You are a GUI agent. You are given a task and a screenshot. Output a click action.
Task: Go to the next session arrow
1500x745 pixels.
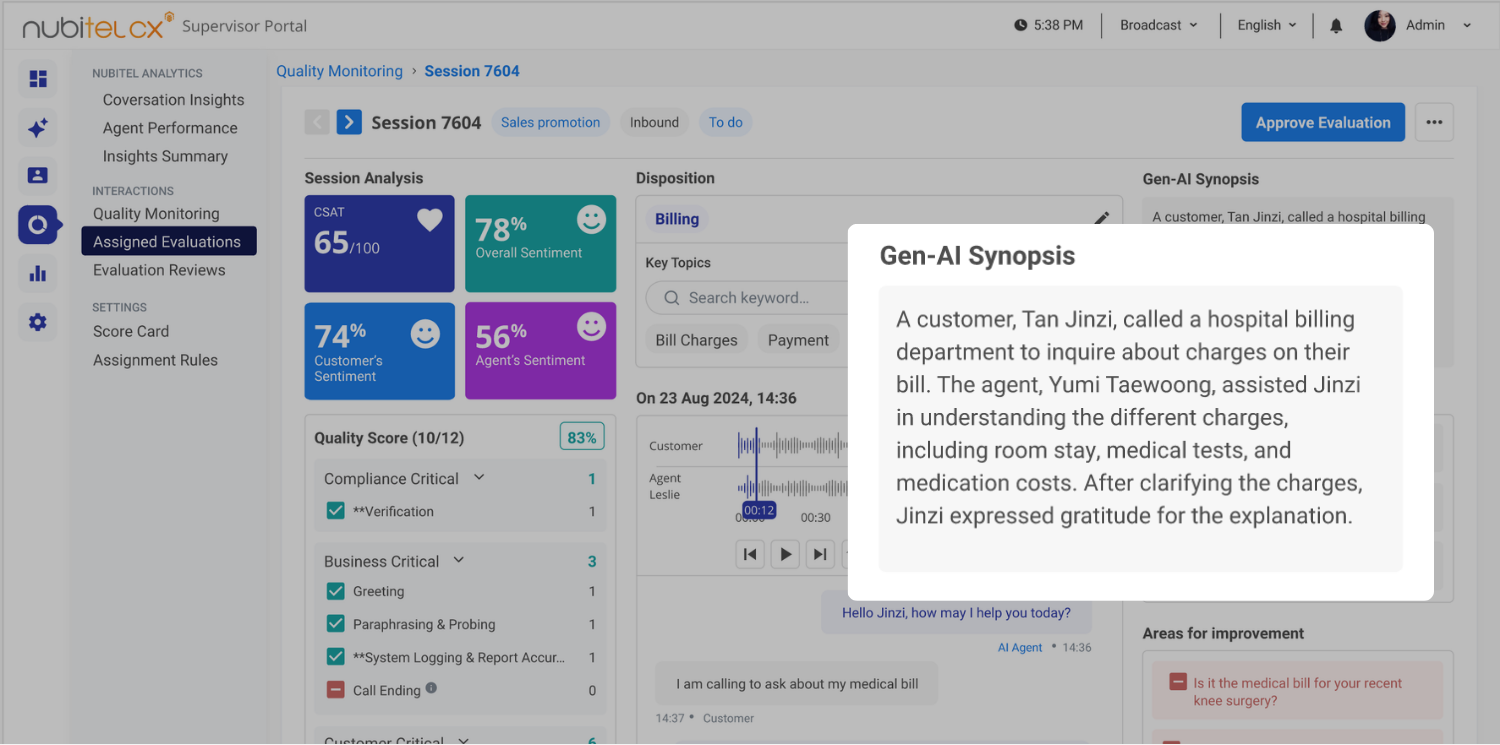click(349, 122)
